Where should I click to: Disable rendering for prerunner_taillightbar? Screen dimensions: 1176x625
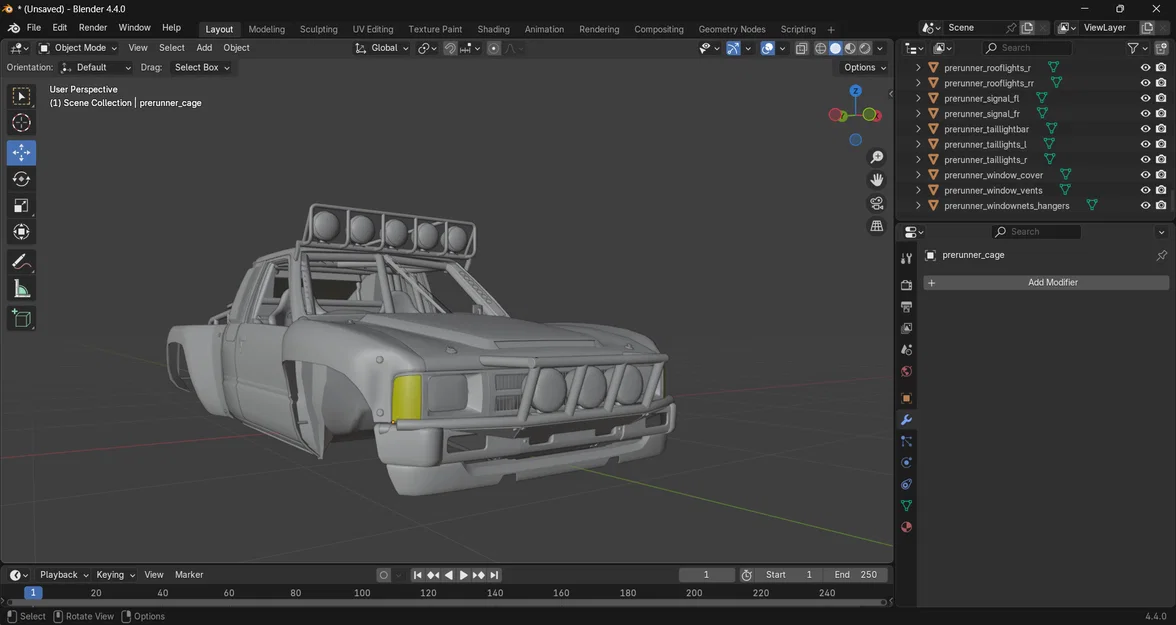[x=1161, y=129]
